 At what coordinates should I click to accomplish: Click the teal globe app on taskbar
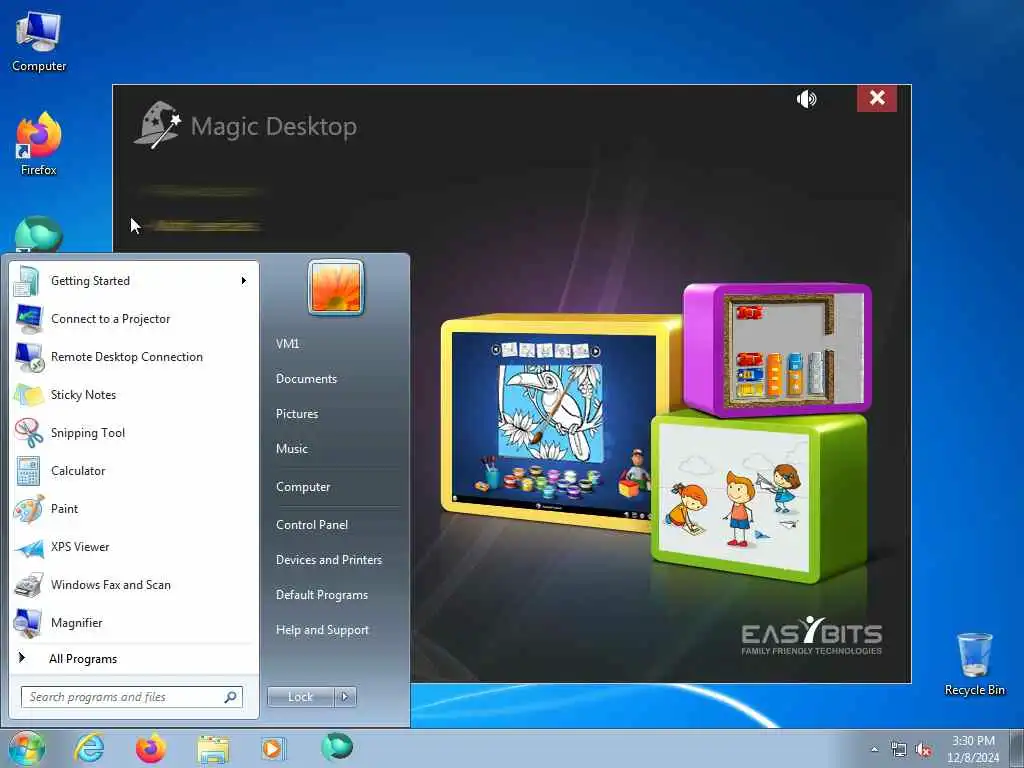pyautogui.click(x=337, y=746)
